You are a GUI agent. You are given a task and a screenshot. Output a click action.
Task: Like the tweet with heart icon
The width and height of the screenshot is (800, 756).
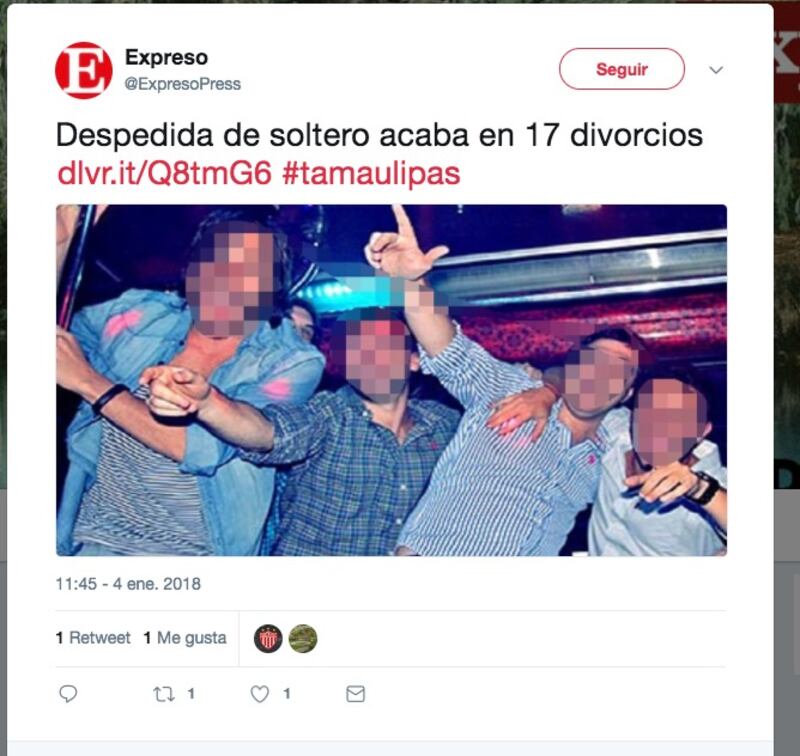[260, 694]
